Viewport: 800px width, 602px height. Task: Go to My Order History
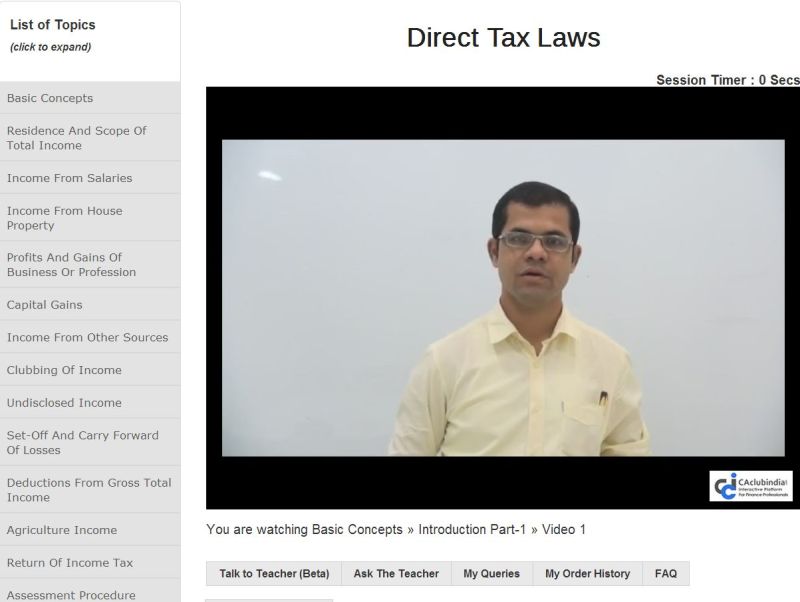(x=587, y=574)
